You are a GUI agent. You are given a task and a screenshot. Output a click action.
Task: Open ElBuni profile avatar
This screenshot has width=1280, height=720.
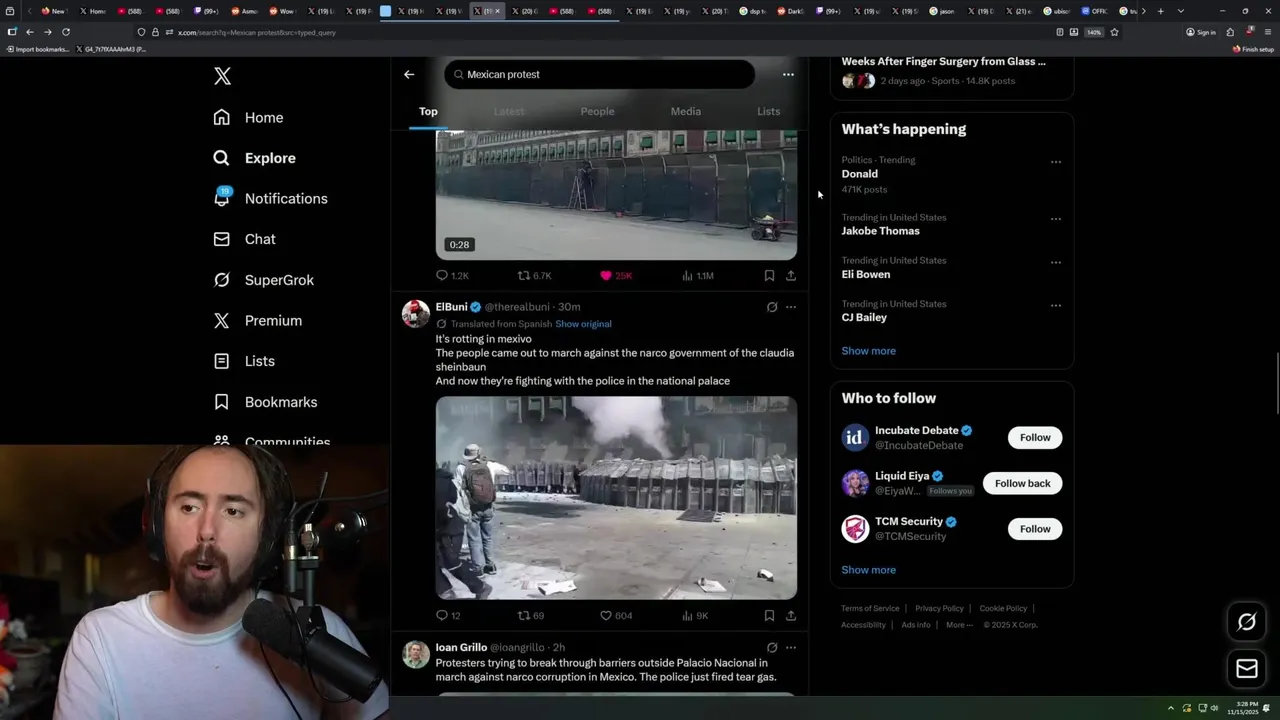tap(416, 313)
